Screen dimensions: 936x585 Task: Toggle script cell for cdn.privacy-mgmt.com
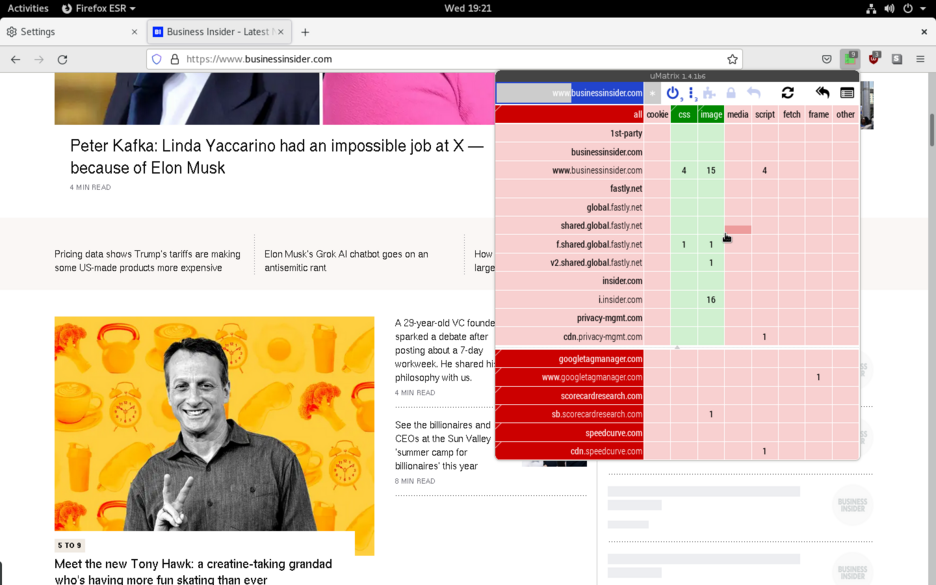(765, 337)
